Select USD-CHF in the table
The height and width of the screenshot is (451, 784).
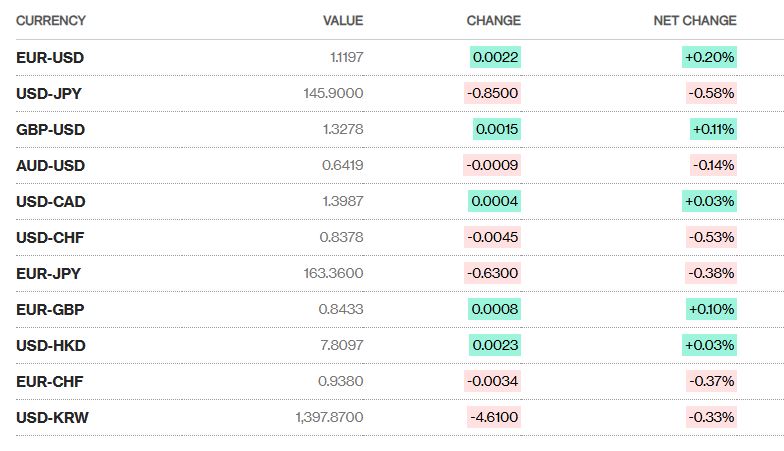(49, 238)
